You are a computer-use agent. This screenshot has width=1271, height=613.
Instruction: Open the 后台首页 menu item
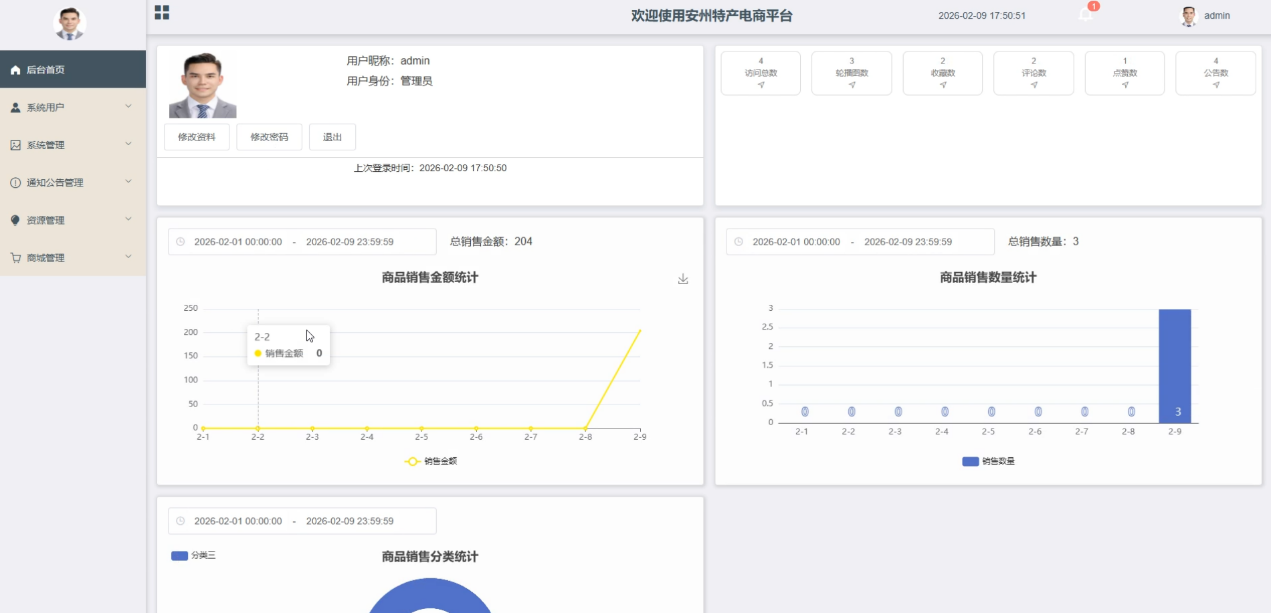pyautogui.click(x=73, y=70)
